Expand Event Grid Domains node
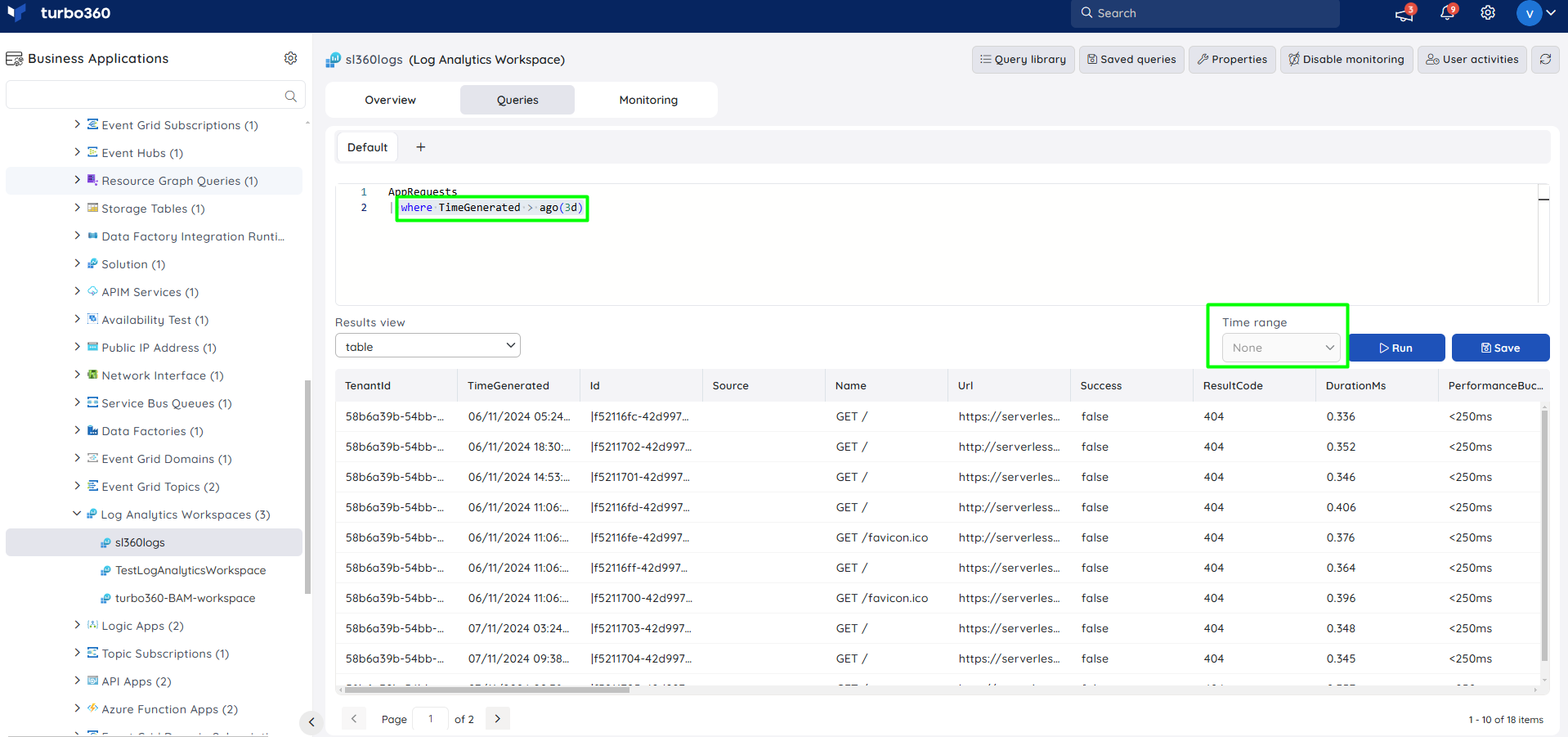Viewport: 1568px width, 737px height. coord(77,458)
